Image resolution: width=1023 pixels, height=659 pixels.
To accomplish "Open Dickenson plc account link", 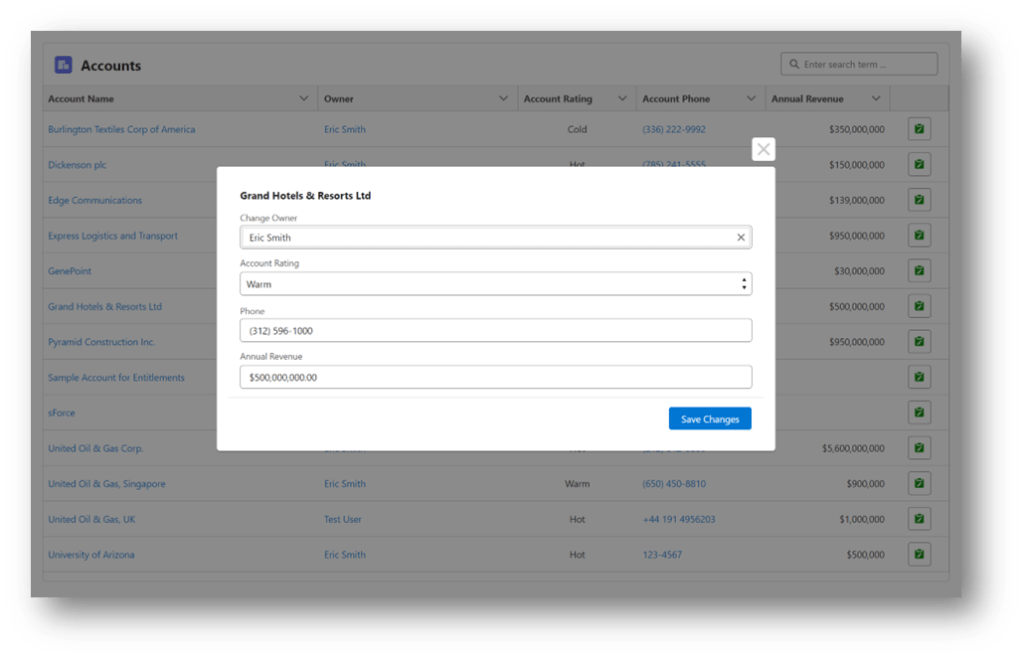I will (x=77, y=164).
